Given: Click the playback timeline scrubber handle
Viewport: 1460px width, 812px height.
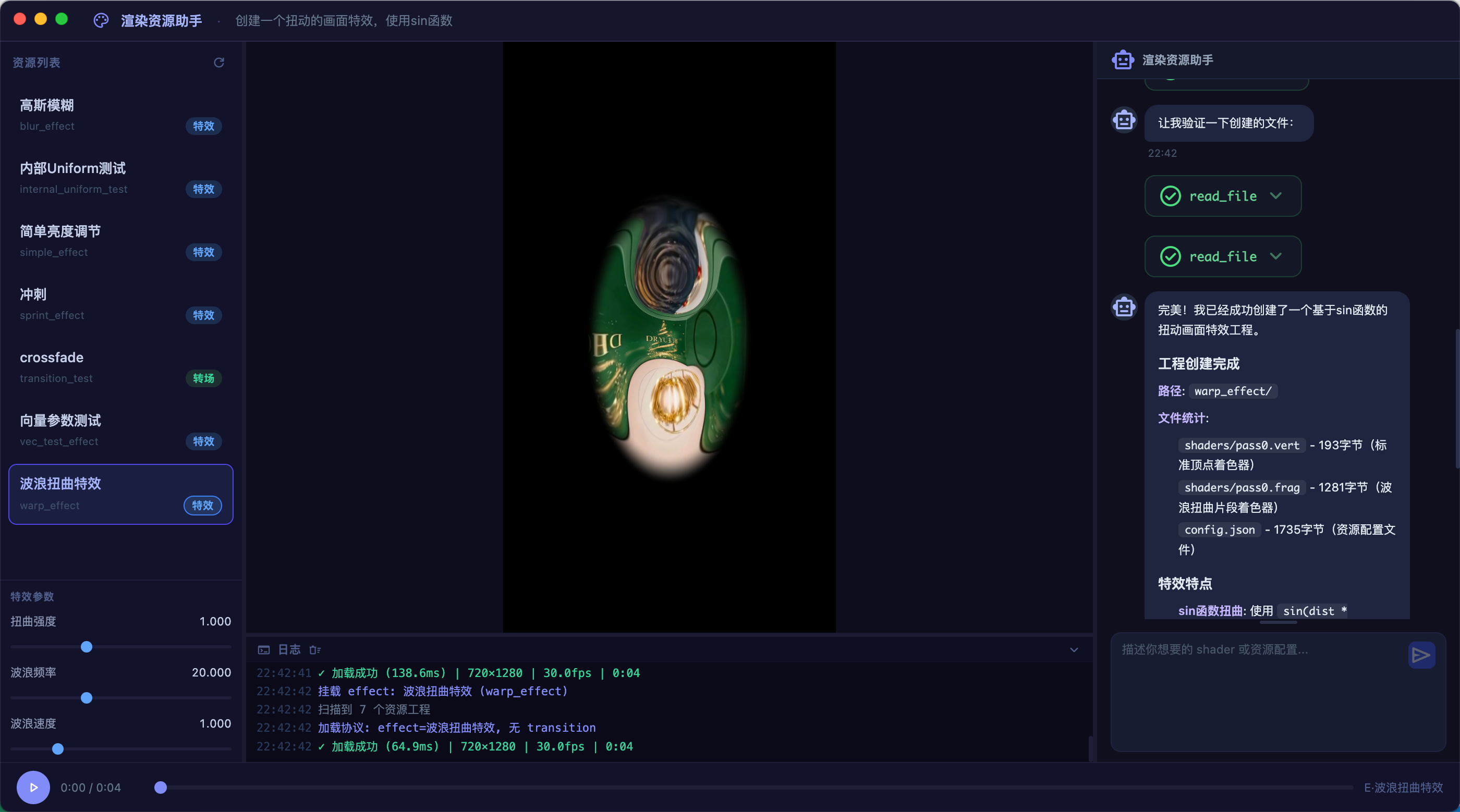Looking at the screenshot, I should click(161, 787).
